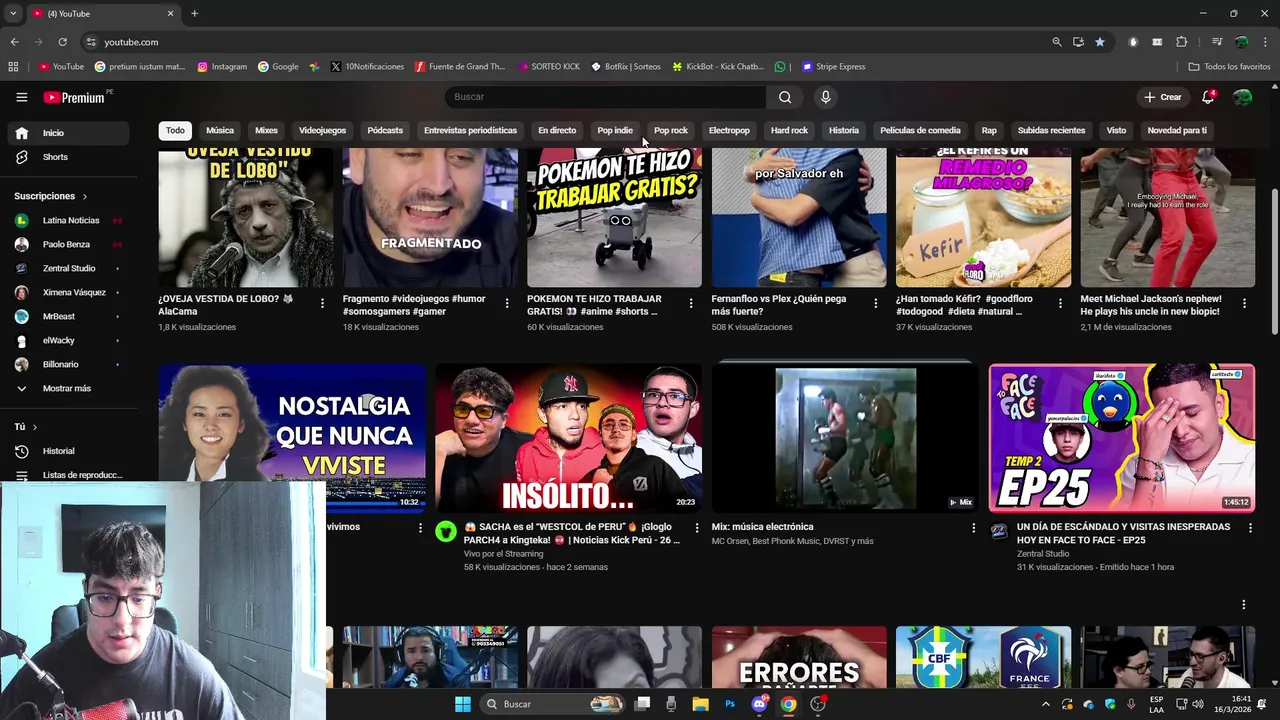Open options for Mix: música electrónica
The width and height of the screenshot is (1280, 720).
pos(973,528)
